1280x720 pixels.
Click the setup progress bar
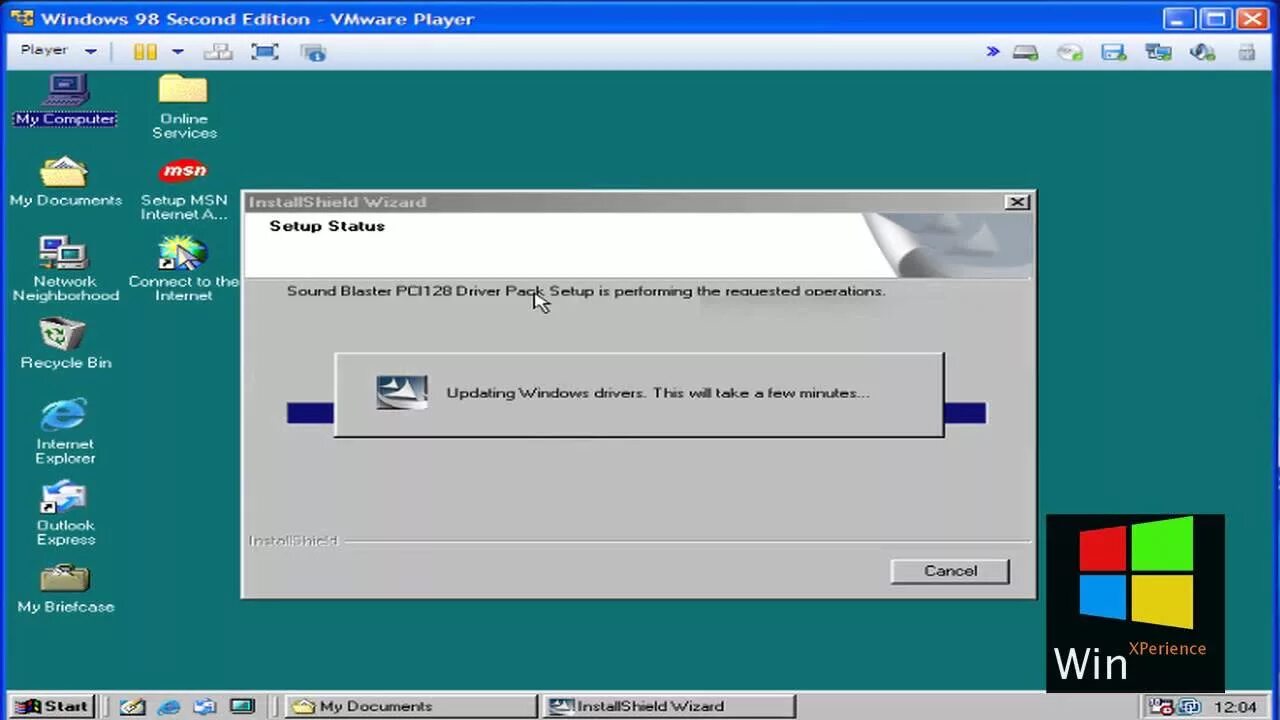click(x=636, y=413)
